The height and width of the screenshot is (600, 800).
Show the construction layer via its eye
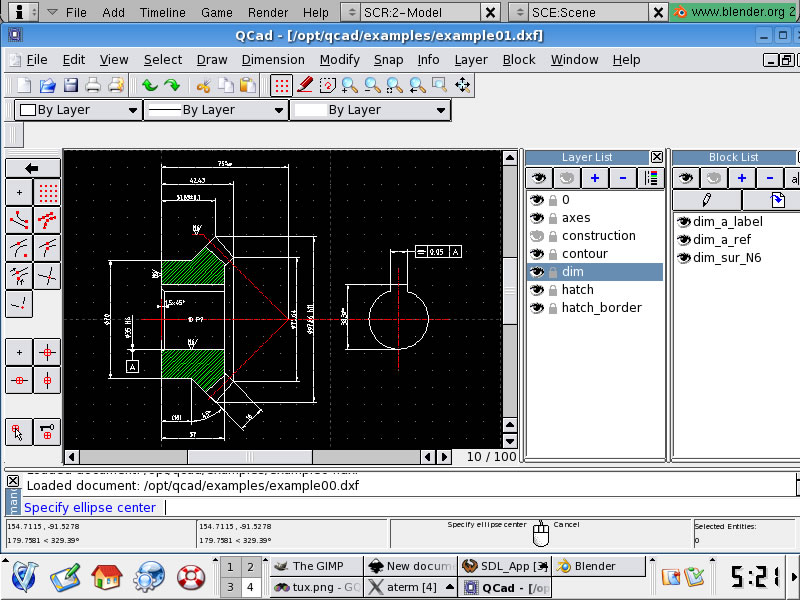point(537,236)
